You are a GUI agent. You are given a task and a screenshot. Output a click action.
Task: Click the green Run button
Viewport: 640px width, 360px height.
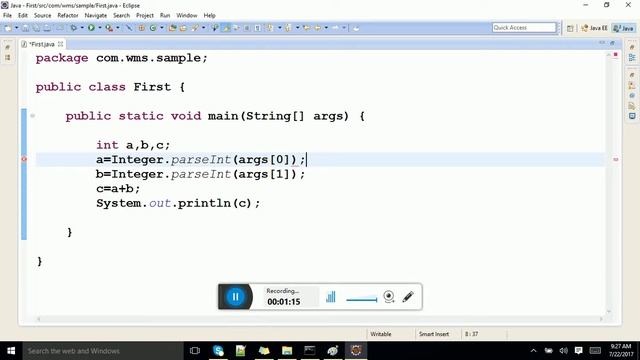91,28
